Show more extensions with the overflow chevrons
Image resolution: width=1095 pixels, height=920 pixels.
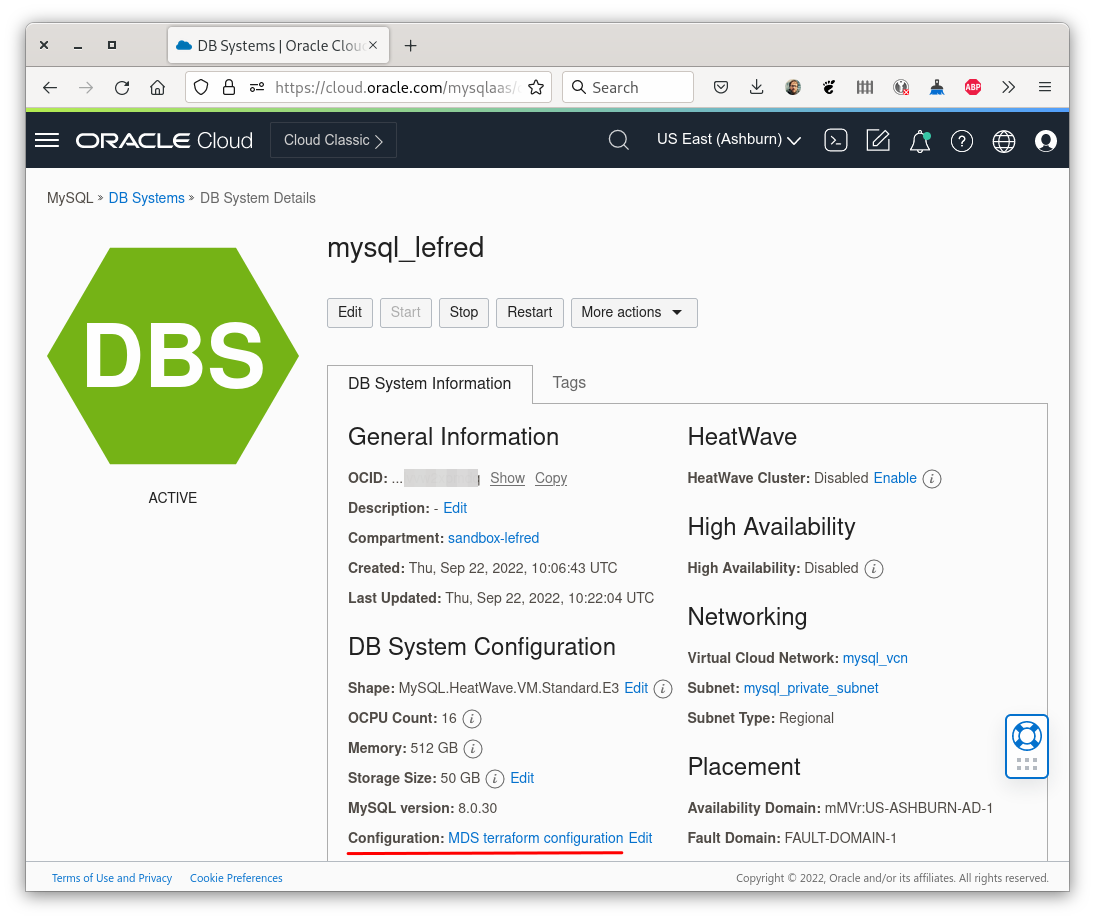[1008, 87]
